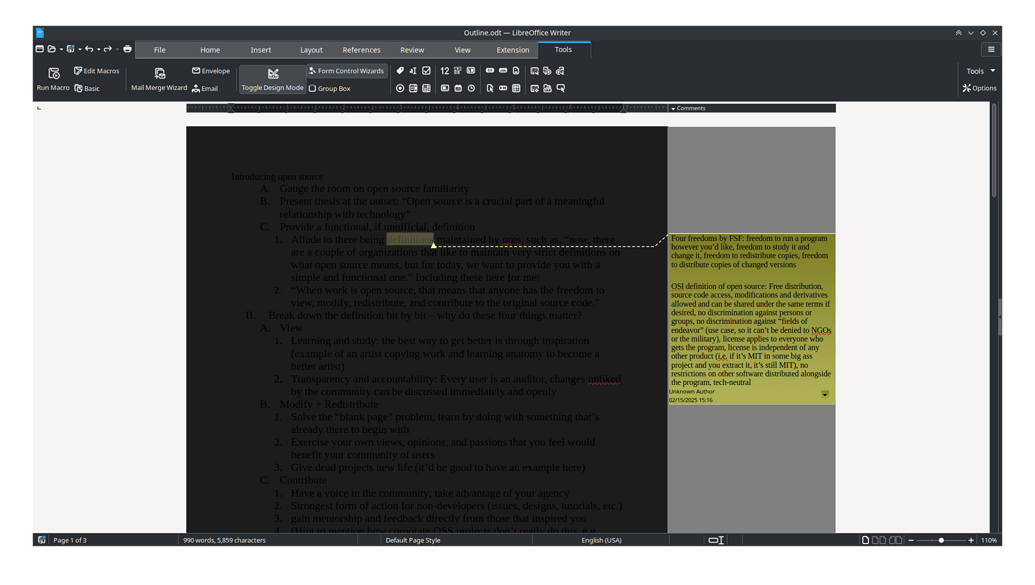The image size is (1035, 585).
Task: Insert a Date Field control (calendar icon)
Action: click(457, 88)
